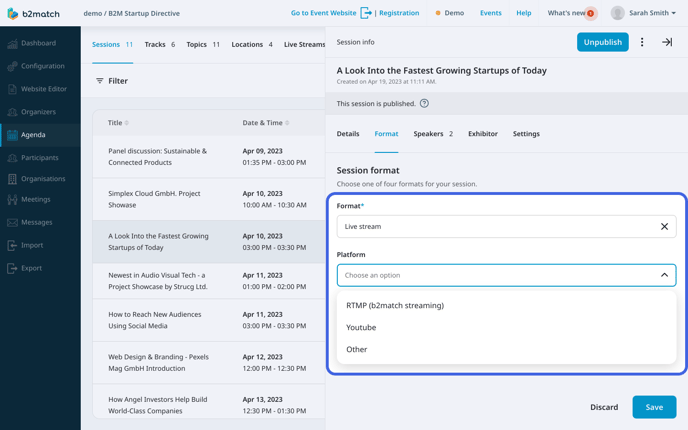Click the Export arrow icon
Viewport: 688px width, 430px height.
12,268
